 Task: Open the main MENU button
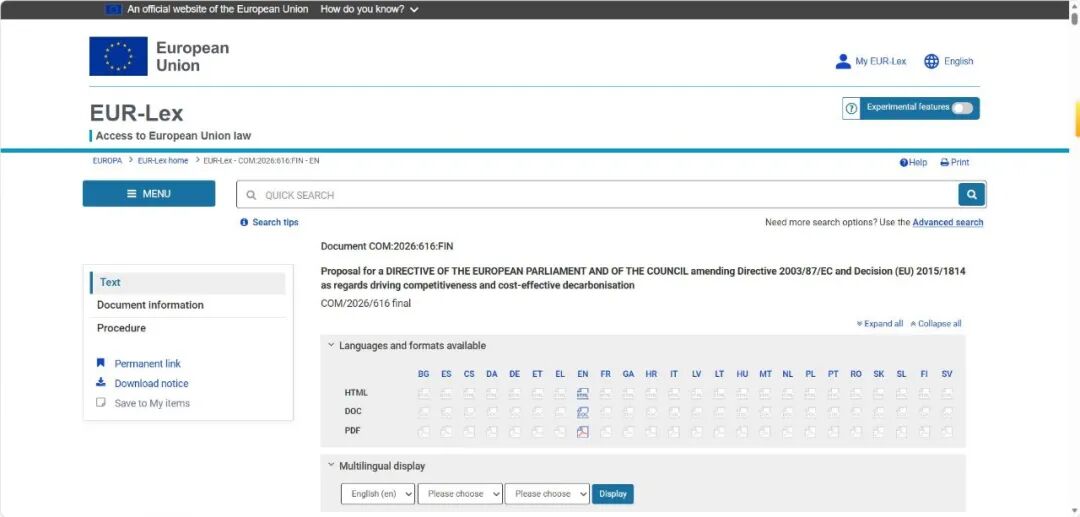(149, 193)
